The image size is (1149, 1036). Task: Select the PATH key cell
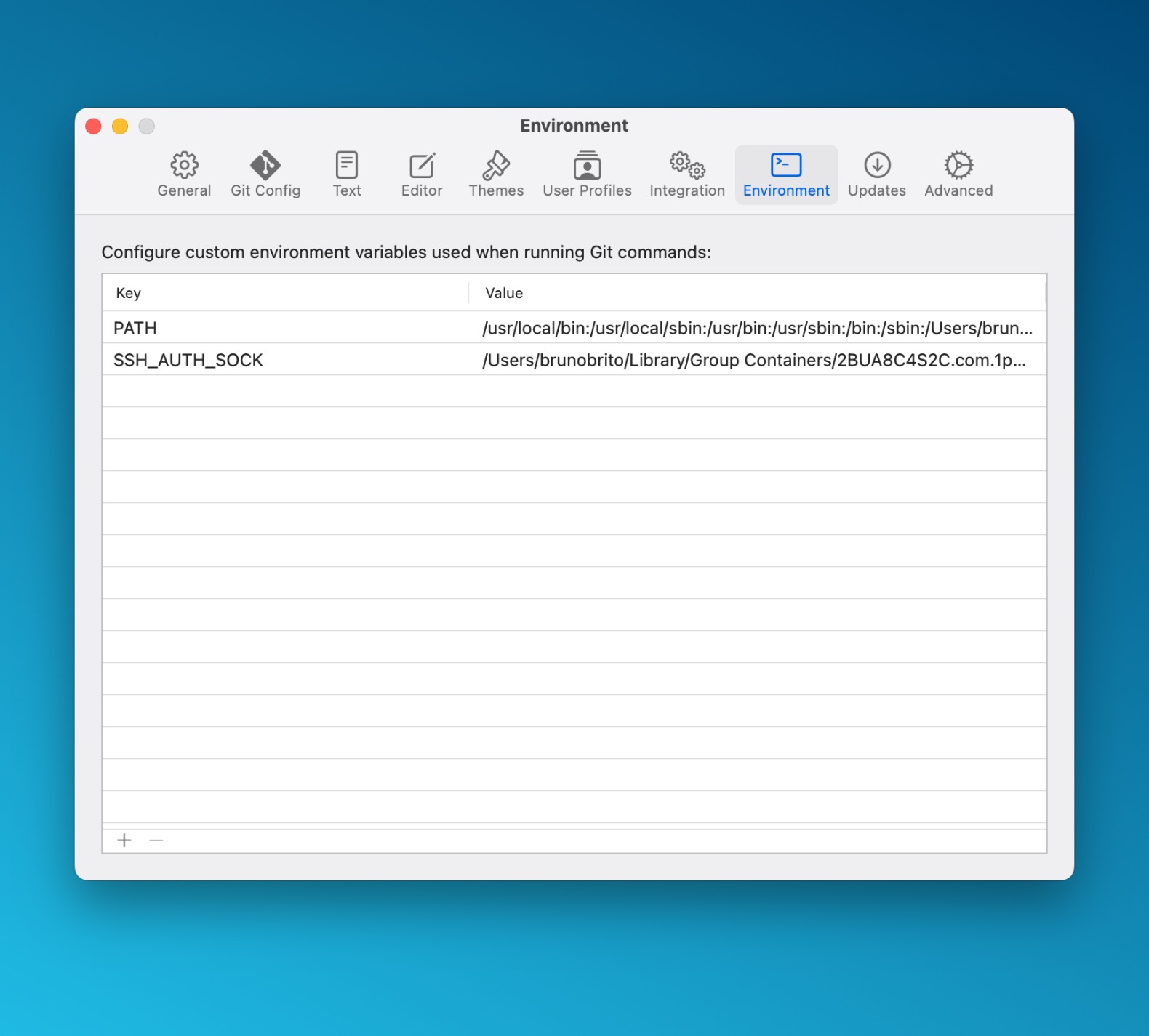click(135, 328)
